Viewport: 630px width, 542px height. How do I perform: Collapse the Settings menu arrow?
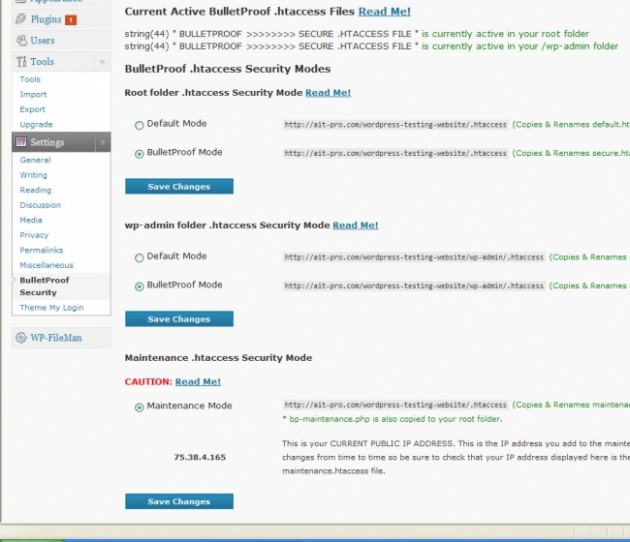click(102, 142)
